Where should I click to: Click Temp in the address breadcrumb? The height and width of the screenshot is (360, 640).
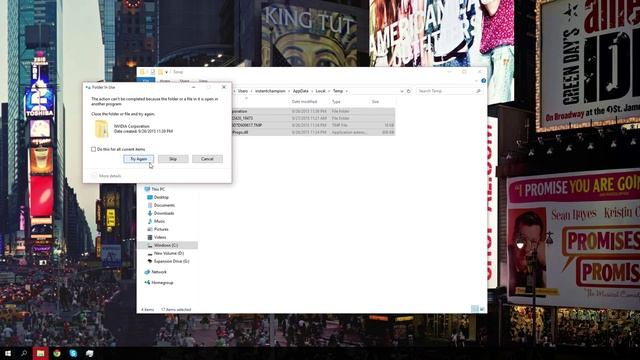point(338,91)
